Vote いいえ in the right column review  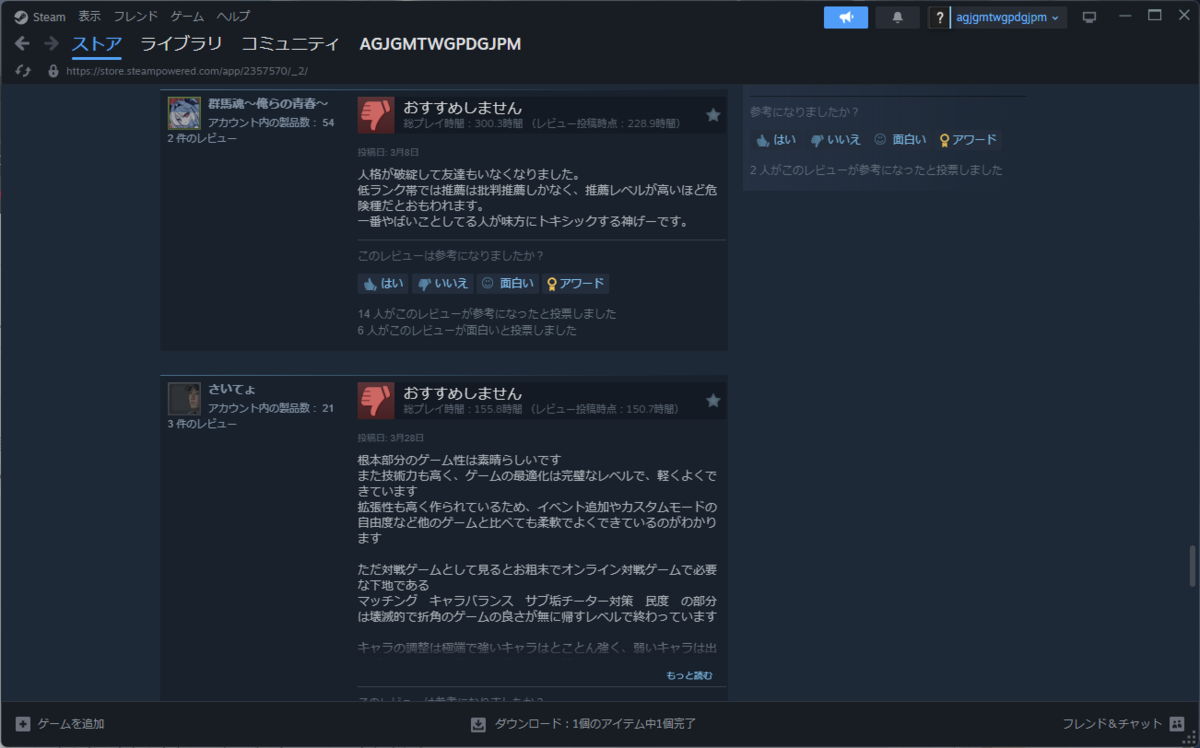coord(836,139)
